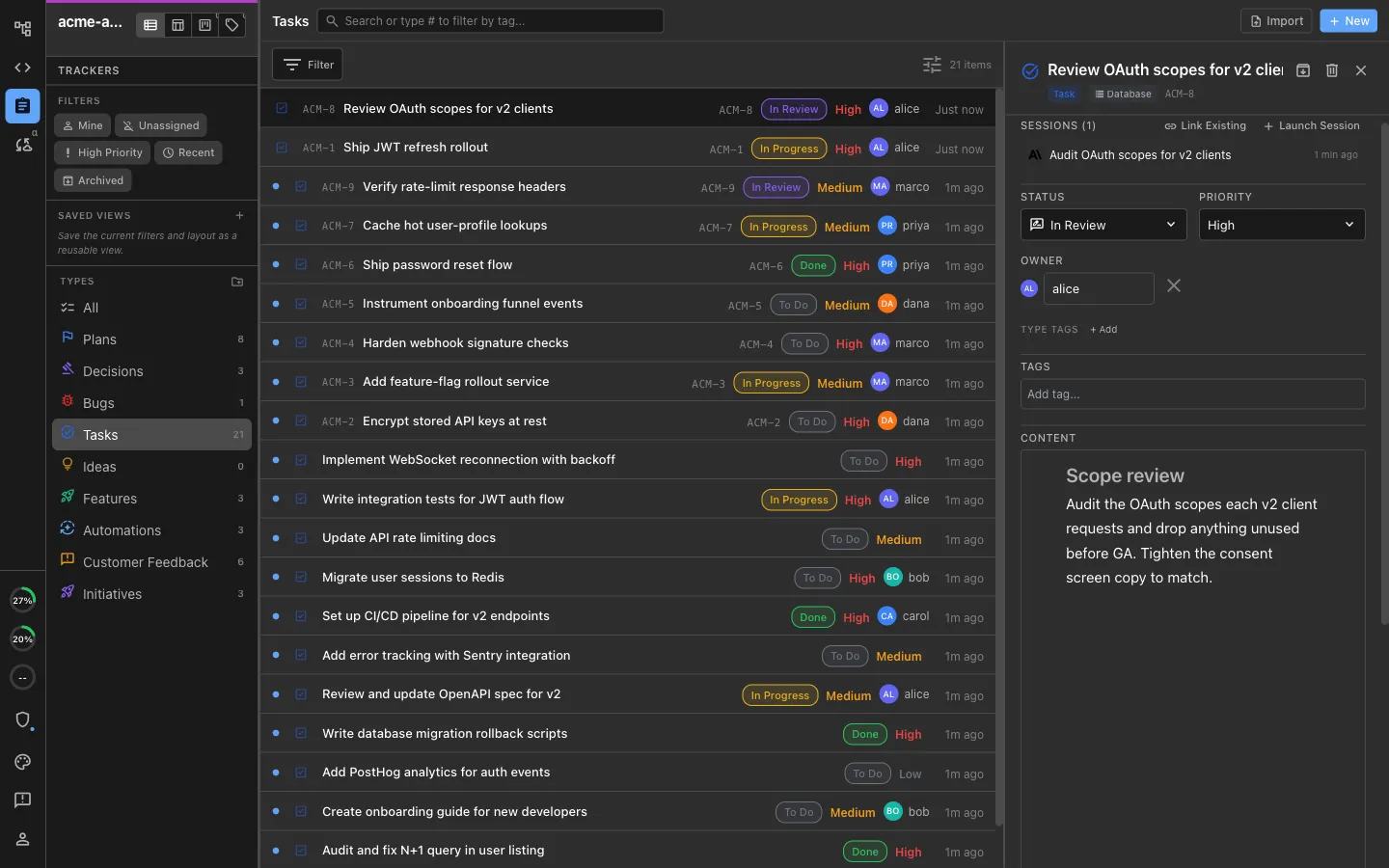Open Low priority label on PostHog analytics row
Image resolution: width=1389 pixels, height=868 pixels.
pos(911,773)
